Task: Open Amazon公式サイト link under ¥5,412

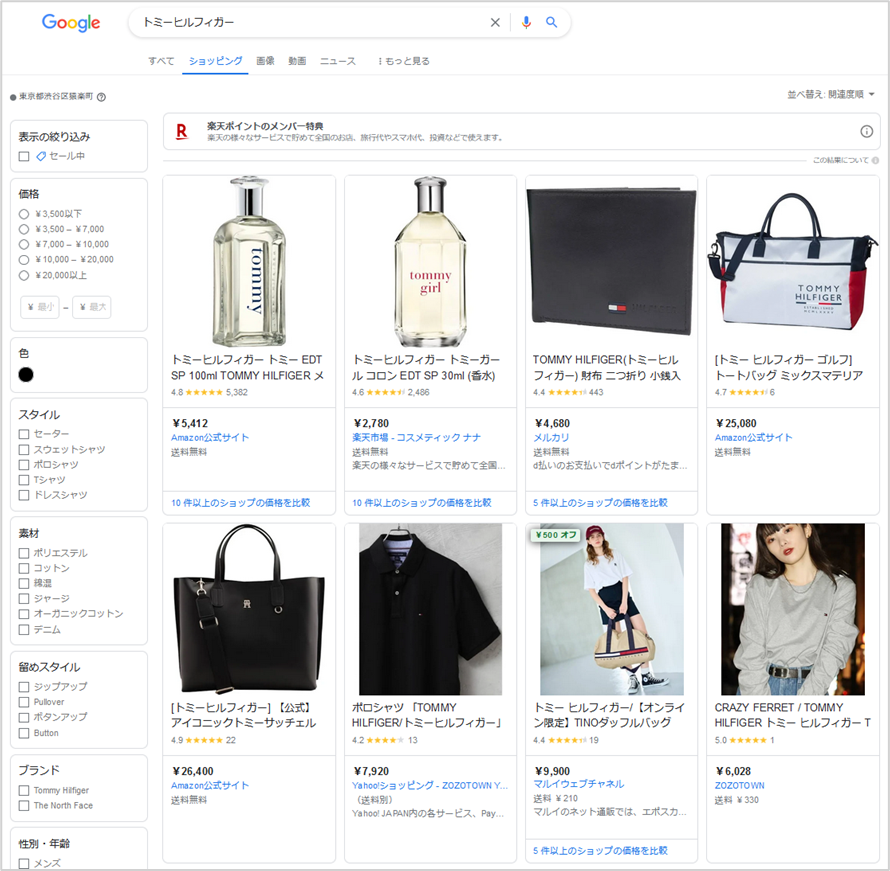Action: pyautogui.click(x=210, y=437)
